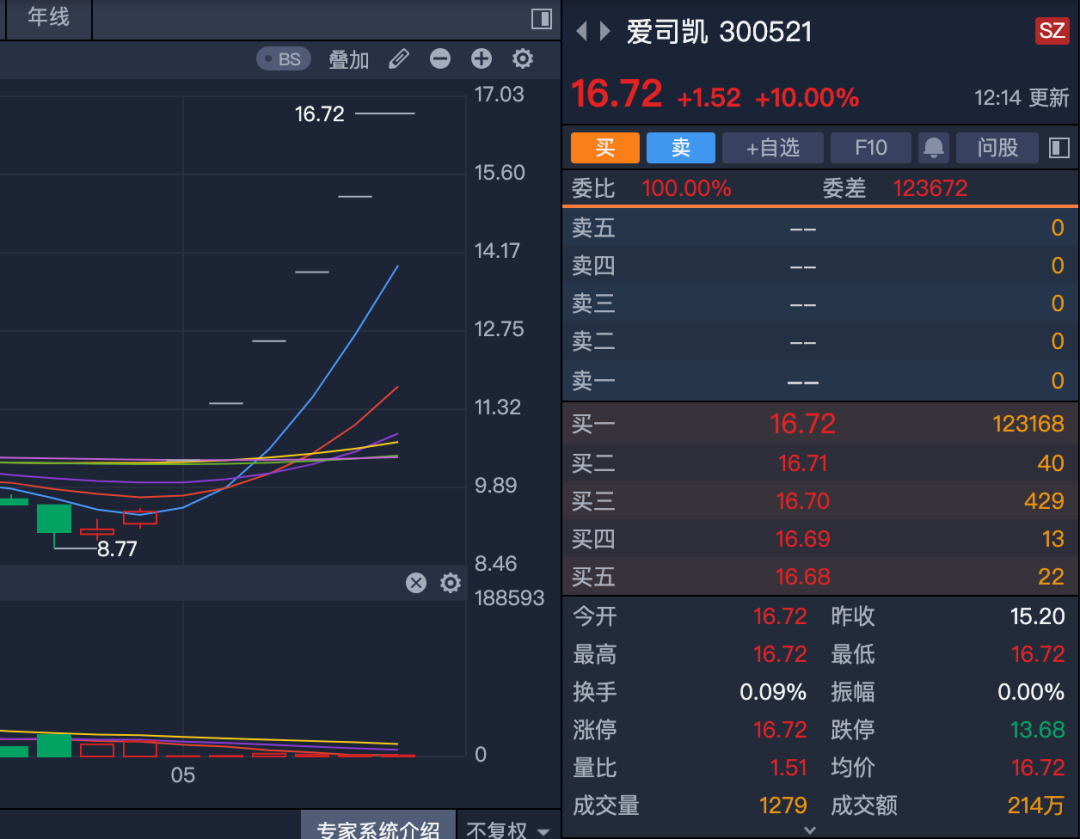Open the 不复权 adjustment dropdown
The height and width of the screenshot is (839, 1080).
(508, 829)
